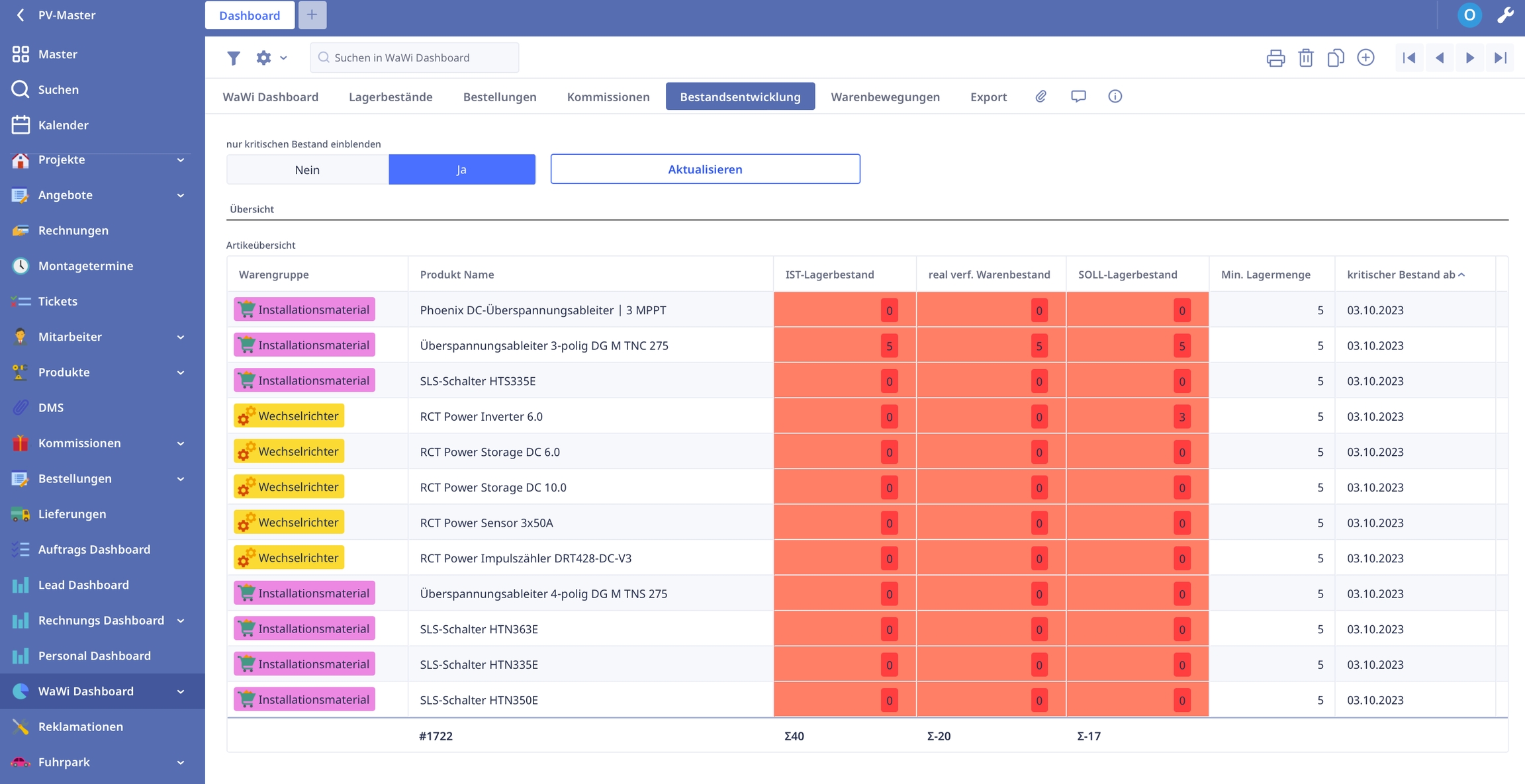Screen dimensions: 1525x784
Task: Click the add new record plus icon
Action: [1365, 58]
